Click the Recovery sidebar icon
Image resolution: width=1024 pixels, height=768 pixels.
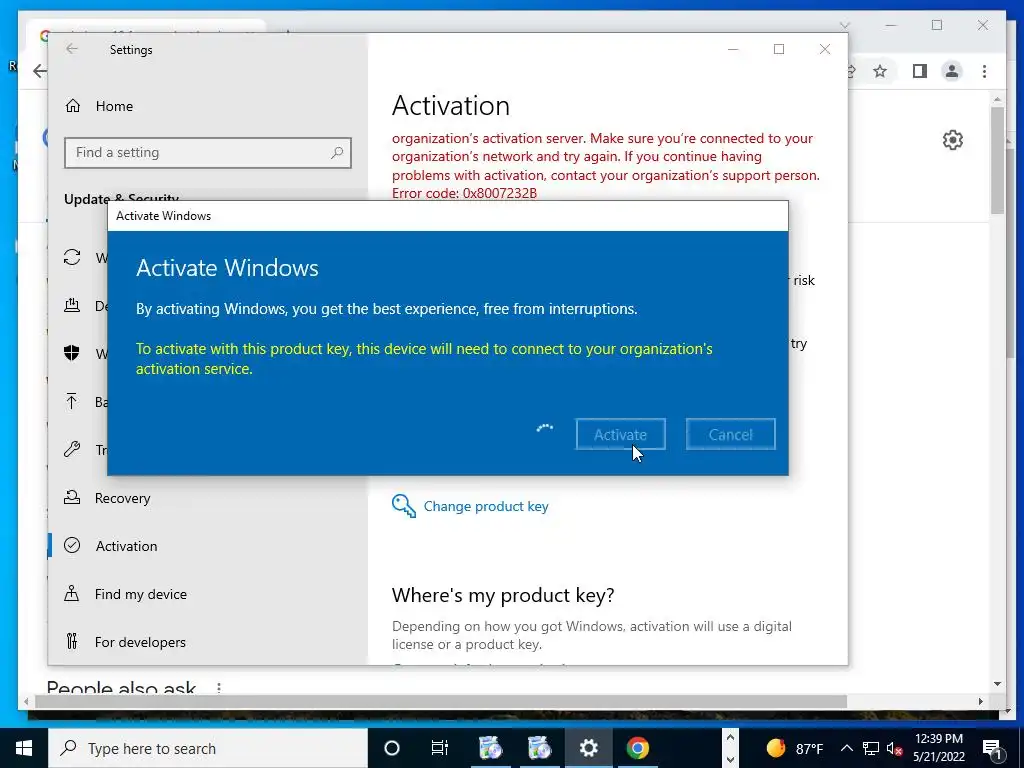pyautogui.click(x=72, y=498)
